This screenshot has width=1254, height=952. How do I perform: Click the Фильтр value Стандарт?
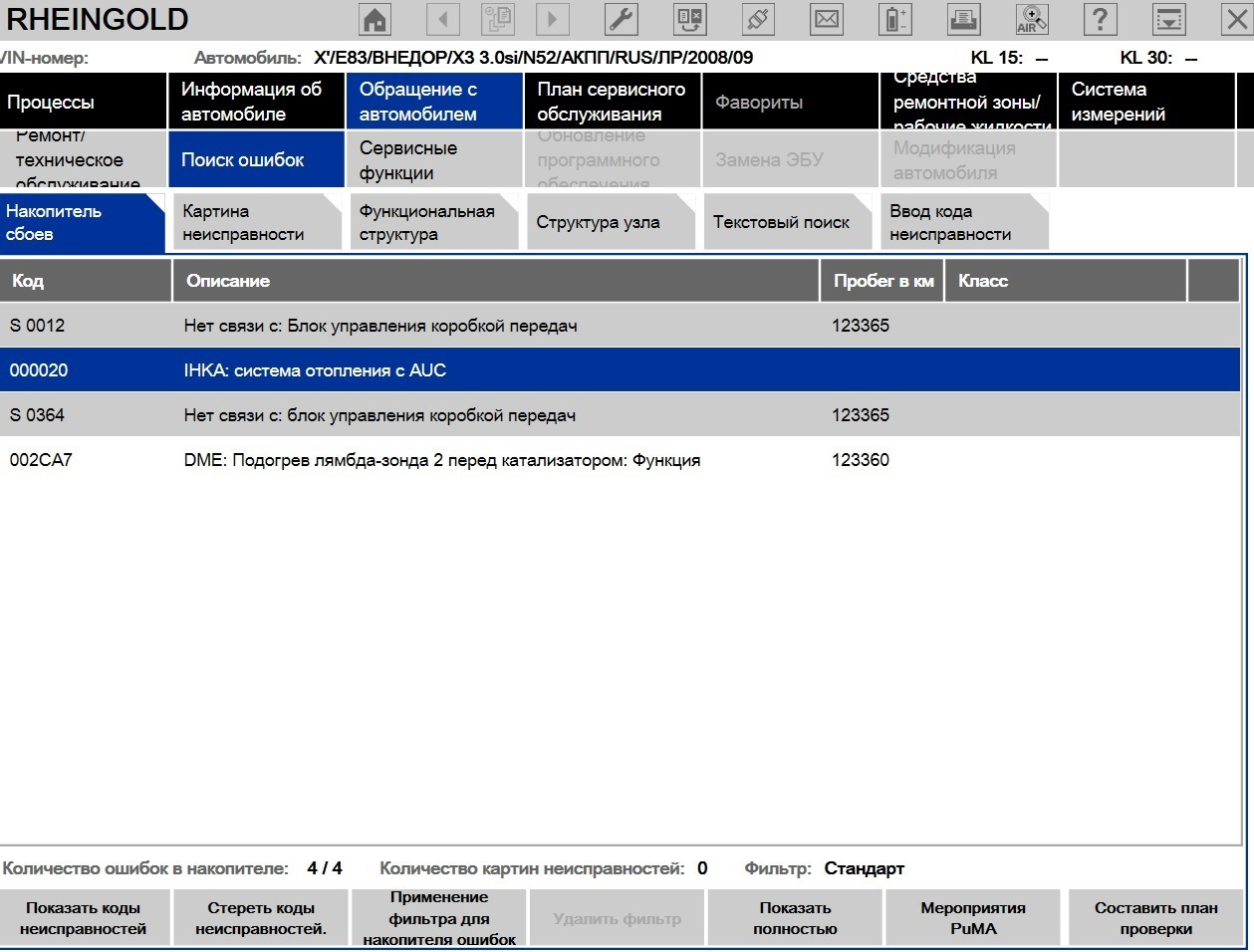point(864,868)
